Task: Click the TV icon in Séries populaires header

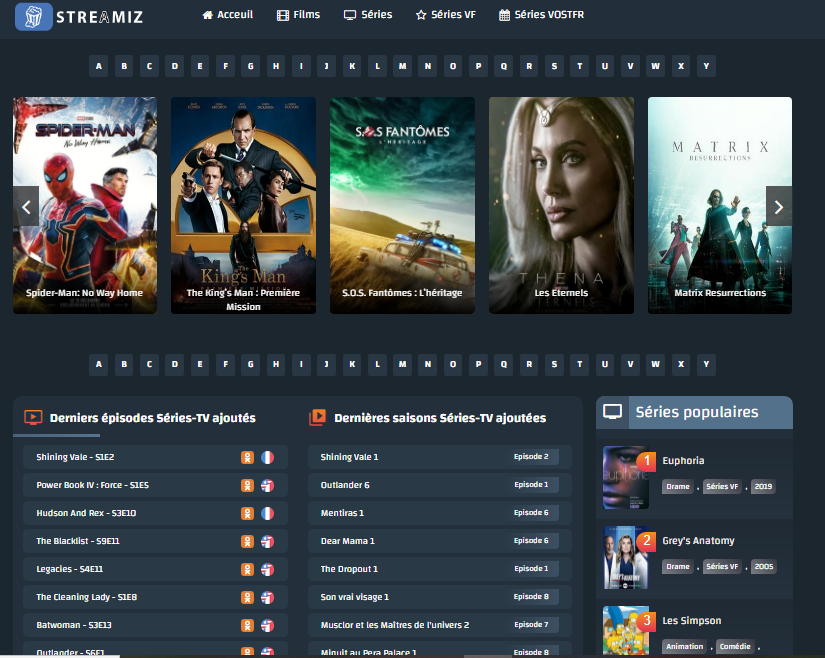Action: click(x=612, y=412)
